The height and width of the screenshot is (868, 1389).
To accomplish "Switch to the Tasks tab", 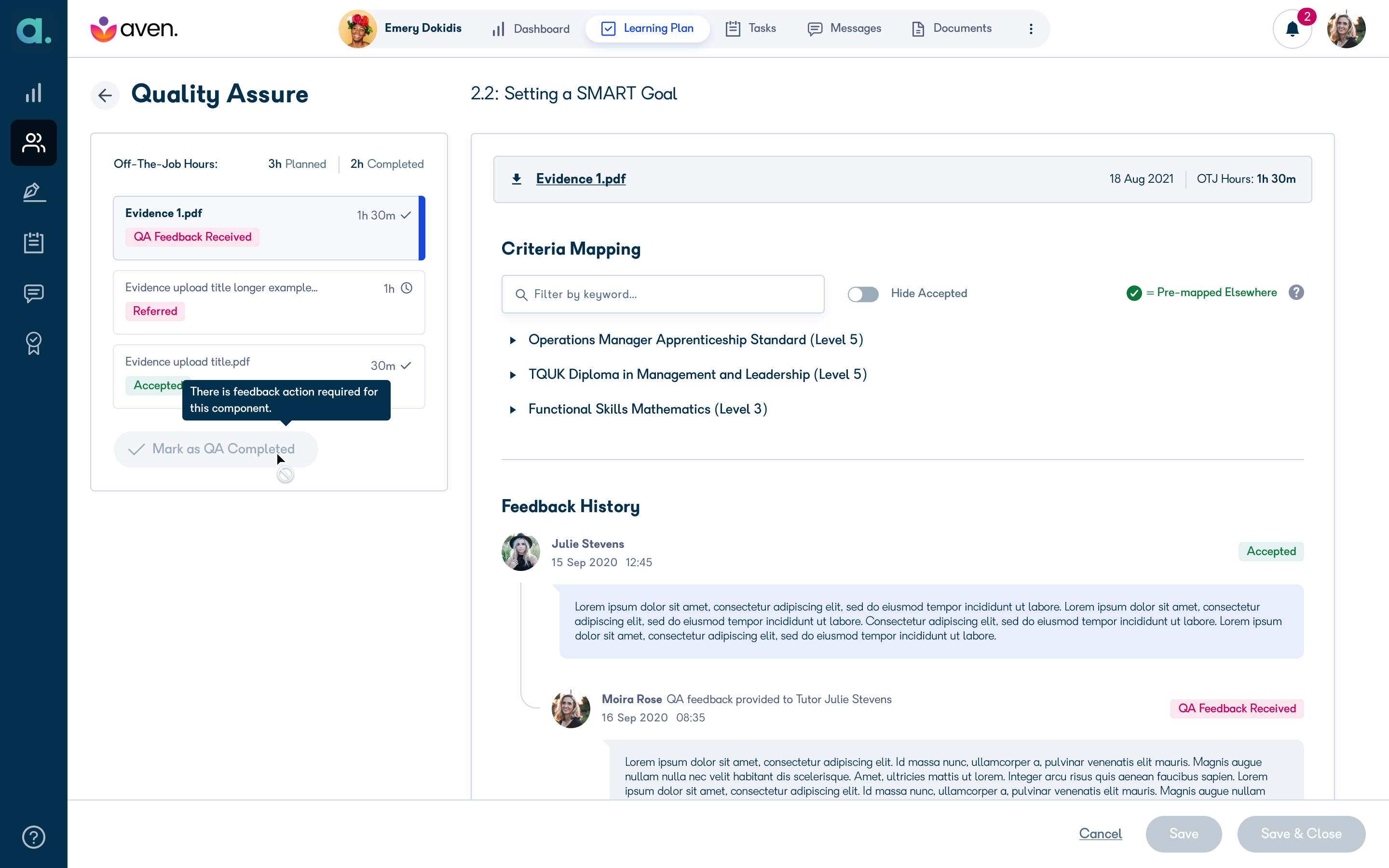I will click(751, 29).
